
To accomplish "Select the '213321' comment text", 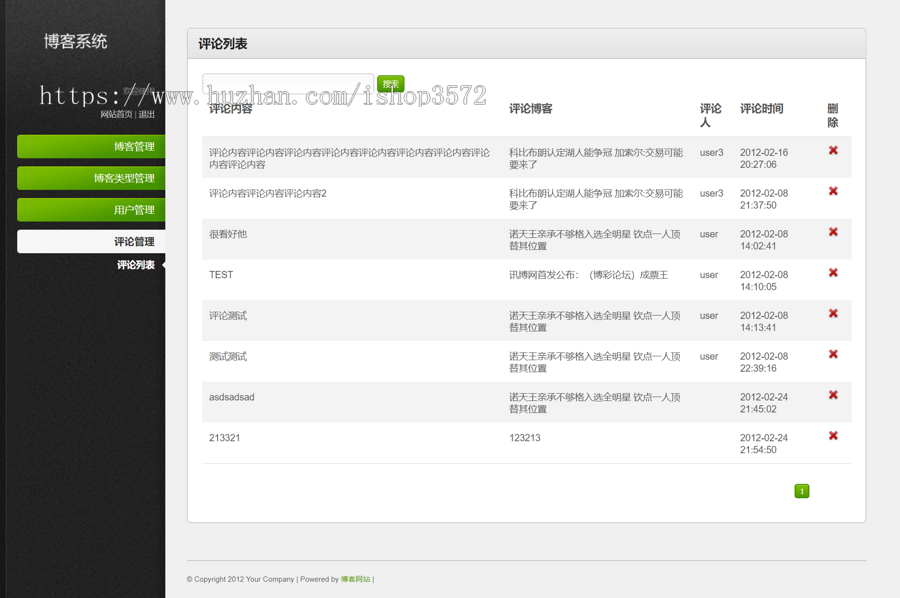I will coord(224,438).
